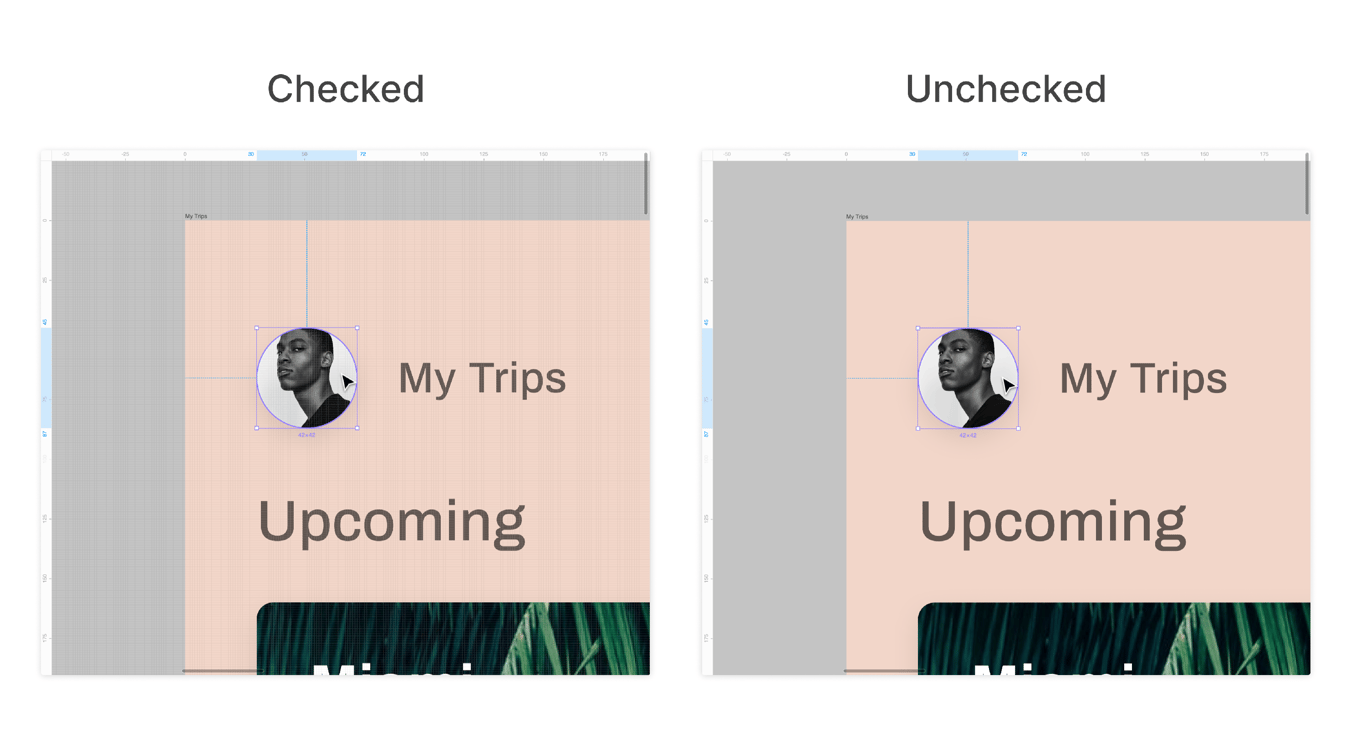Click the highlighted left ruler range in the Unchecked canvas
This screenshot has width=1366, height=736.
pyautogui.click(x=707, y=378)
